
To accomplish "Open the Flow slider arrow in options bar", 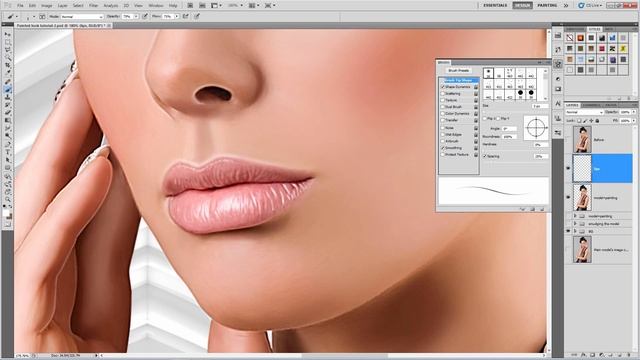I will 177,17.
